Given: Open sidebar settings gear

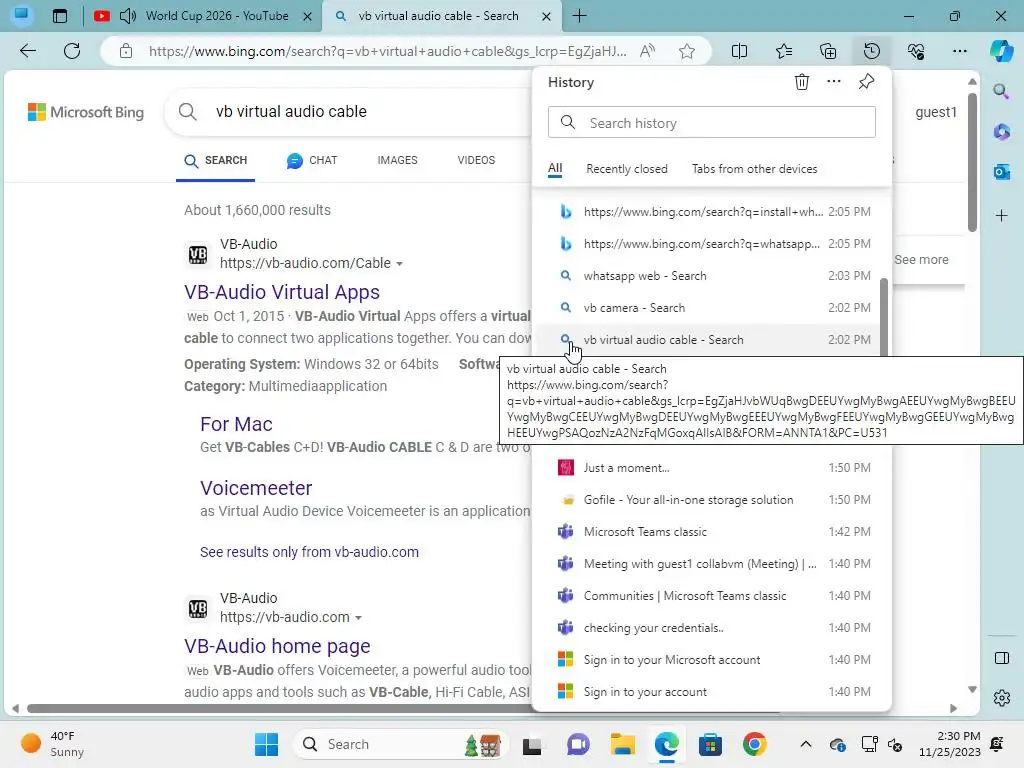Looking at the screenshot, I should click(1001, 698).
